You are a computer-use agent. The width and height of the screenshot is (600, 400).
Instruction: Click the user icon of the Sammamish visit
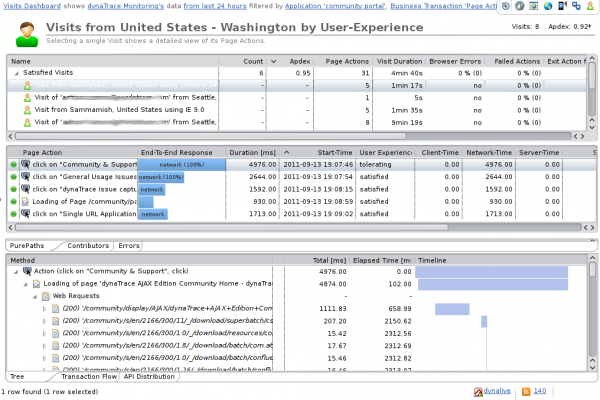point(27,110)
